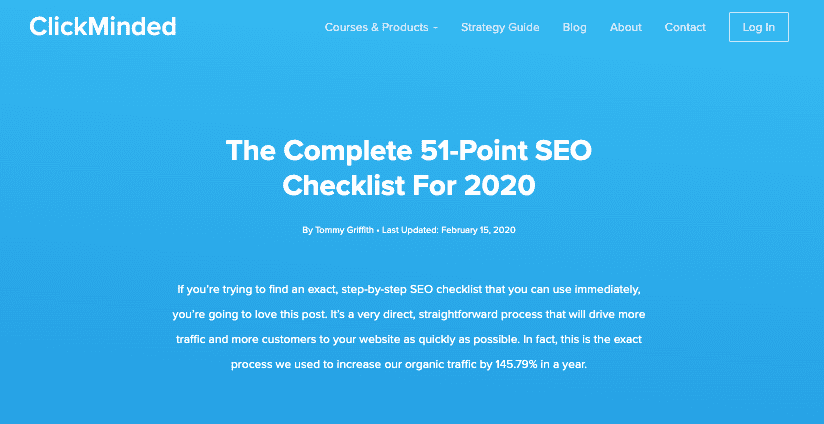
Task: Click the 145.79% figure in the intro
Action: (x=516, y=365)
